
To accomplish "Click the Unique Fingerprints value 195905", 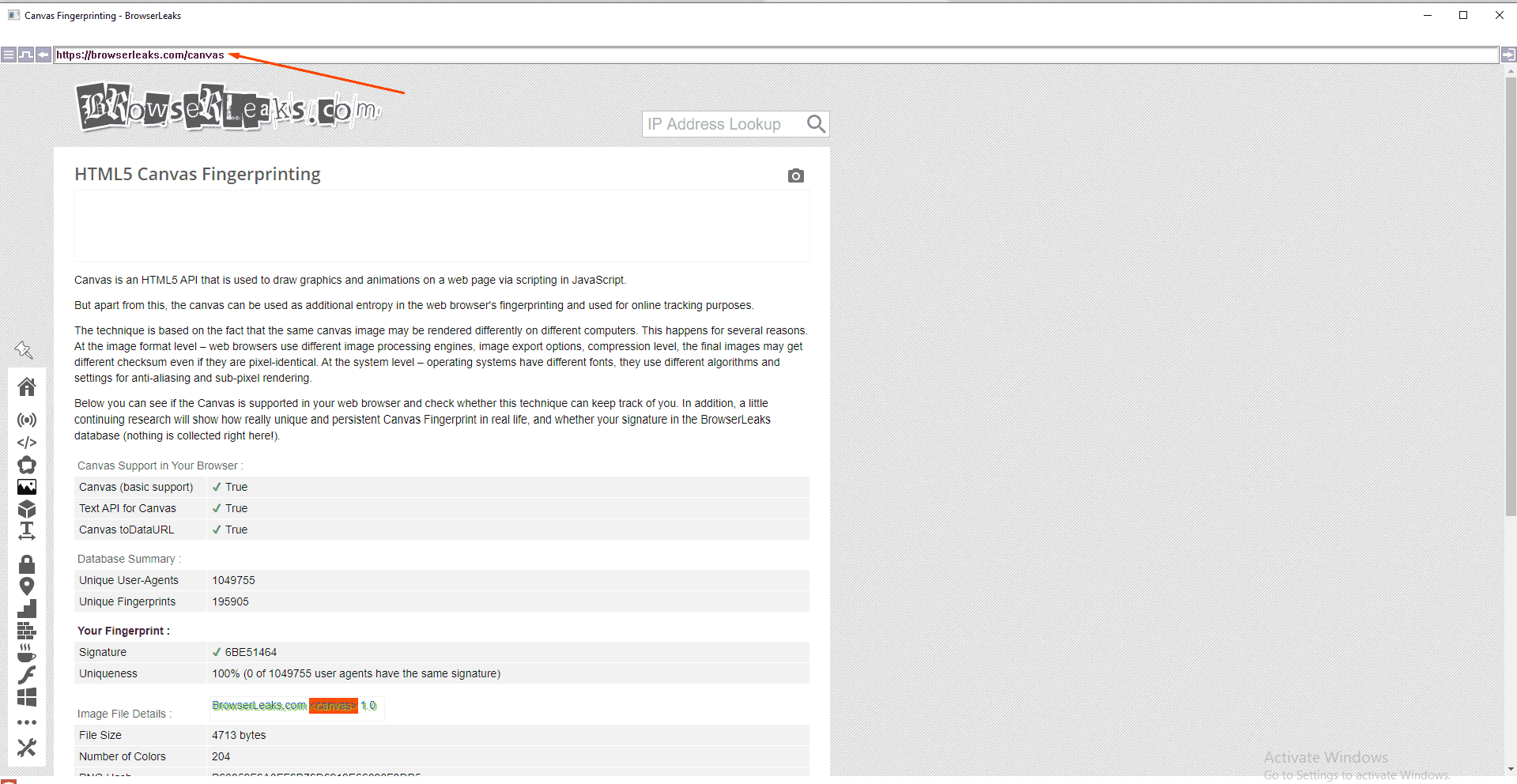I will (230, 601).
